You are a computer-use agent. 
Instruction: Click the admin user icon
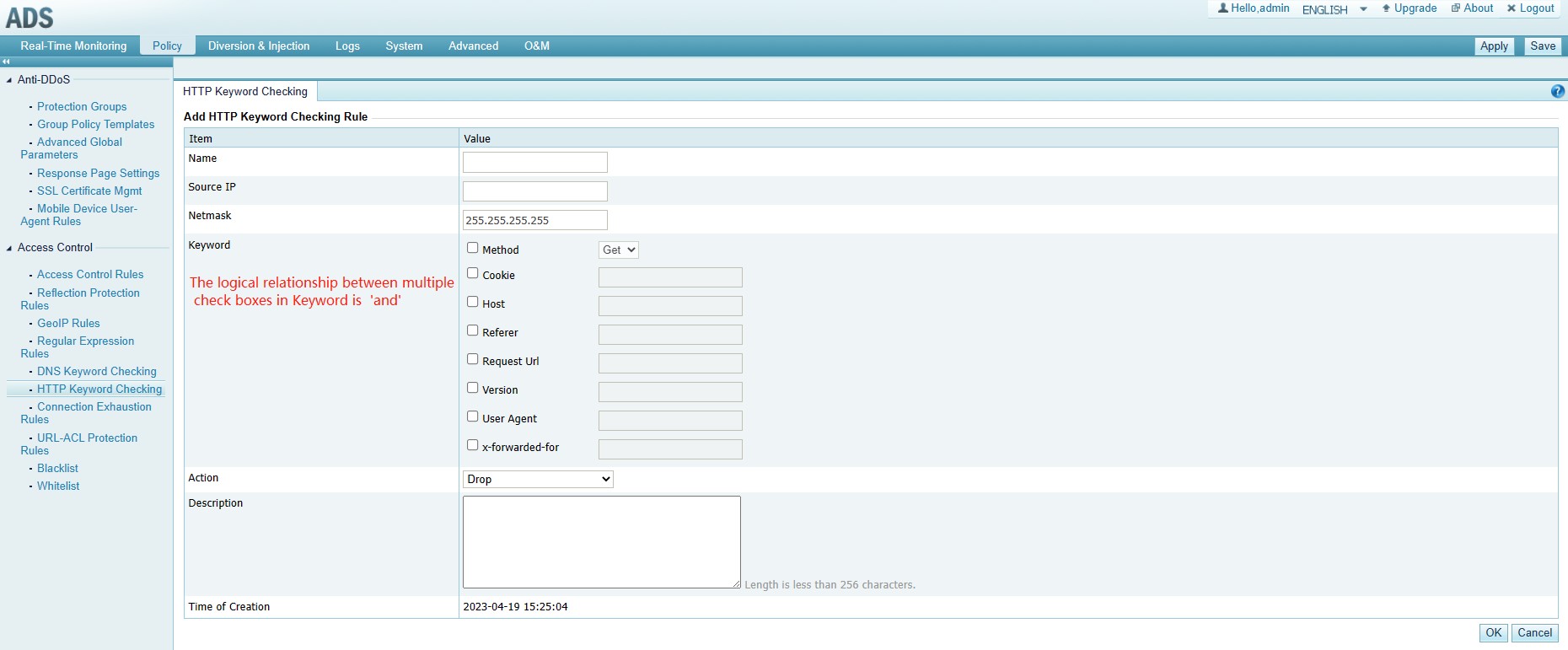point(1222,8)
